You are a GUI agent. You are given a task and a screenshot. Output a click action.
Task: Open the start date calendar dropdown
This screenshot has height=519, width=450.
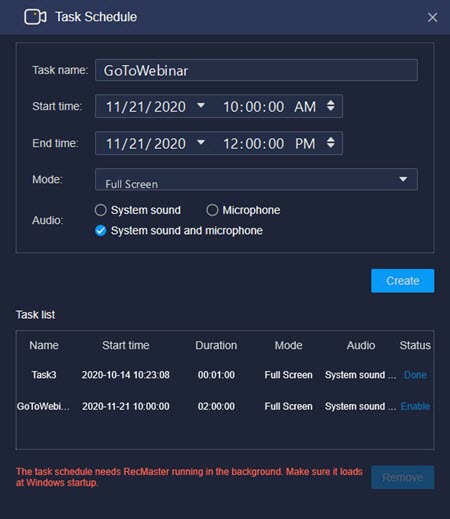coord(201,106)
